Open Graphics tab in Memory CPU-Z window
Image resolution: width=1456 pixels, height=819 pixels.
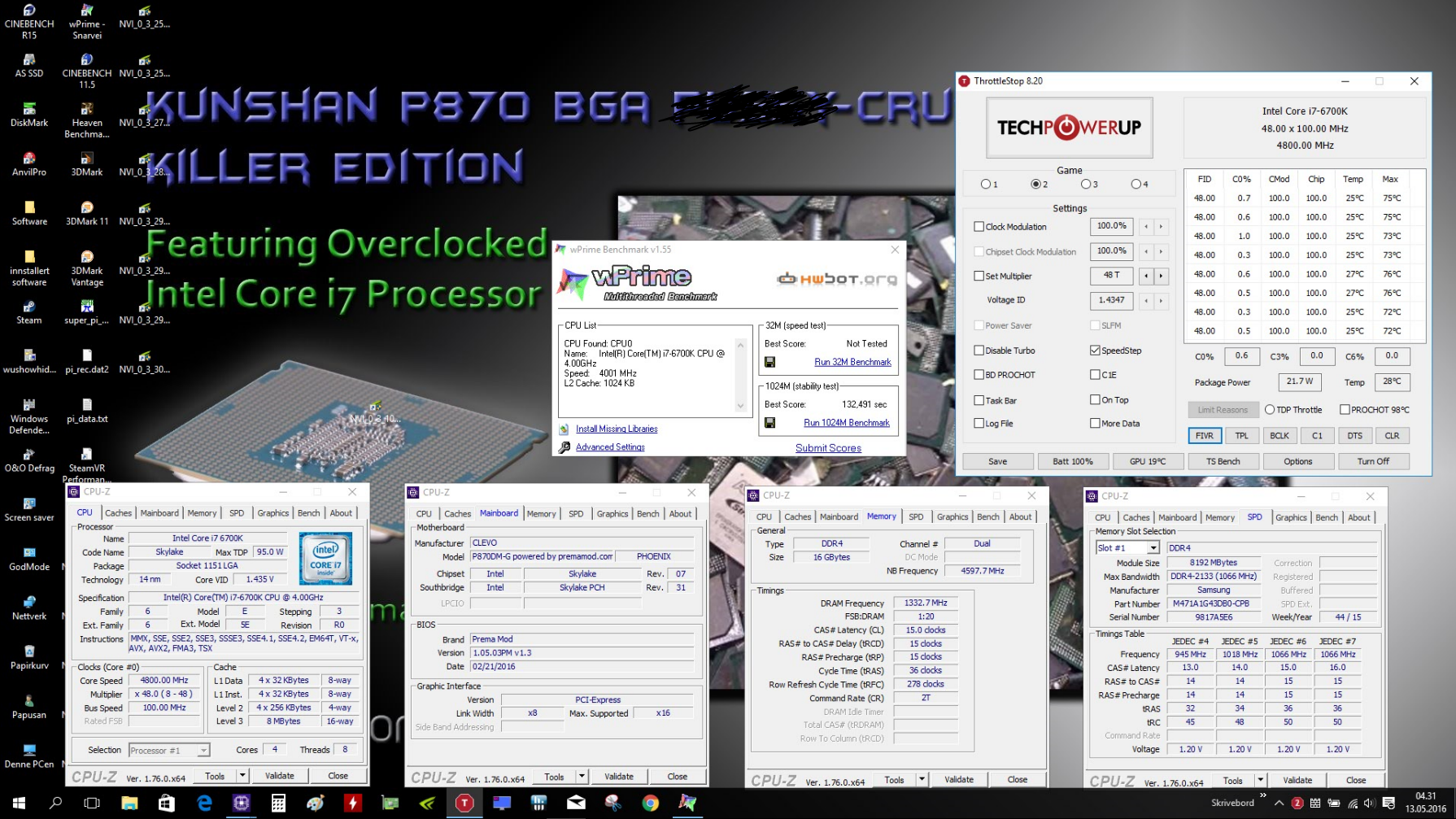point(953,517)
